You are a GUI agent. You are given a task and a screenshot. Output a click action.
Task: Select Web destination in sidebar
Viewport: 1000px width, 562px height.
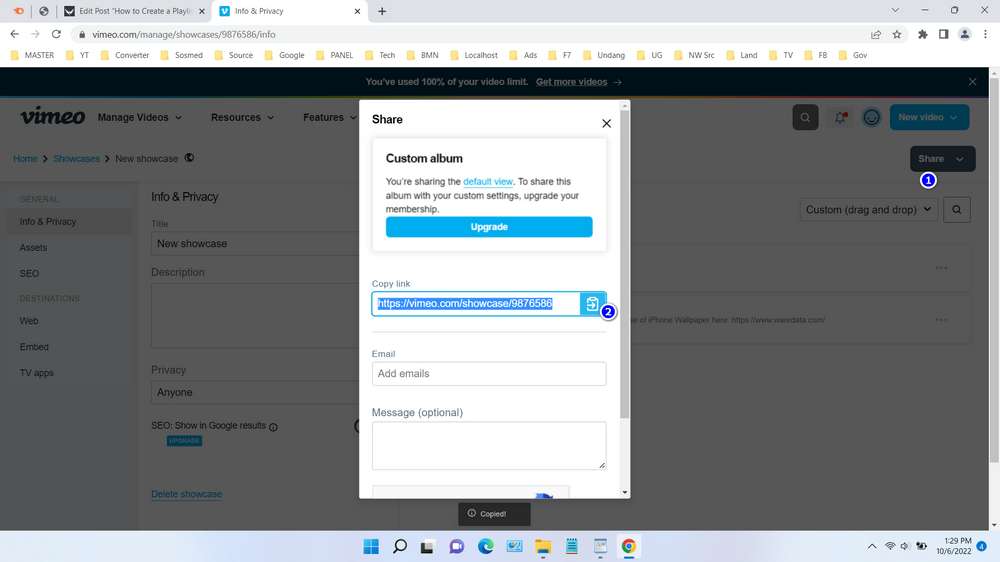[x=29, y=321]
